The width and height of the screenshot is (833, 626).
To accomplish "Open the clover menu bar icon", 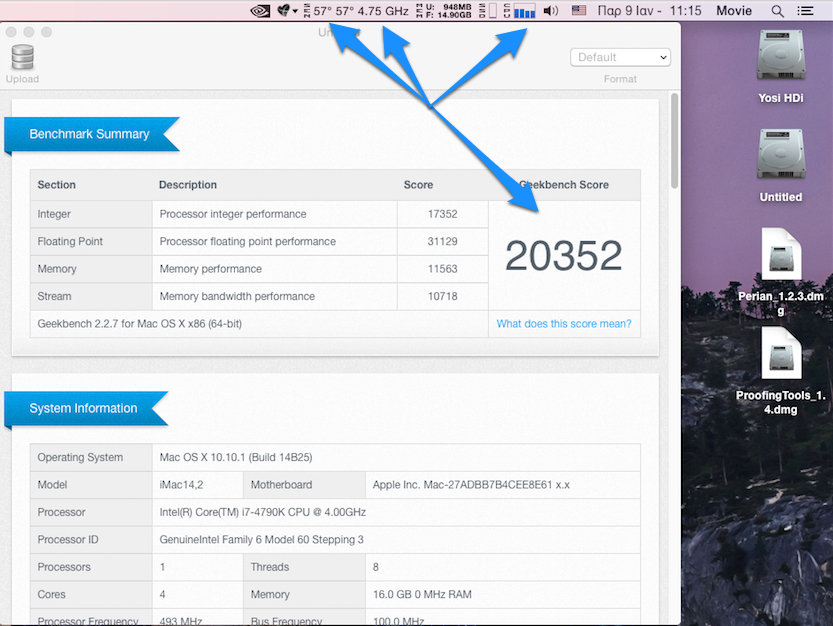I will pyautogui.click(x=287, y=11).
